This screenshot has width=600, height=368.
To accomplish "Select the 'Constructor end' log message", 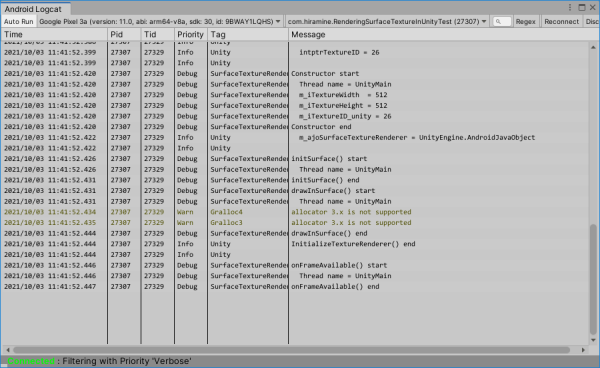I will click(321, 127).
